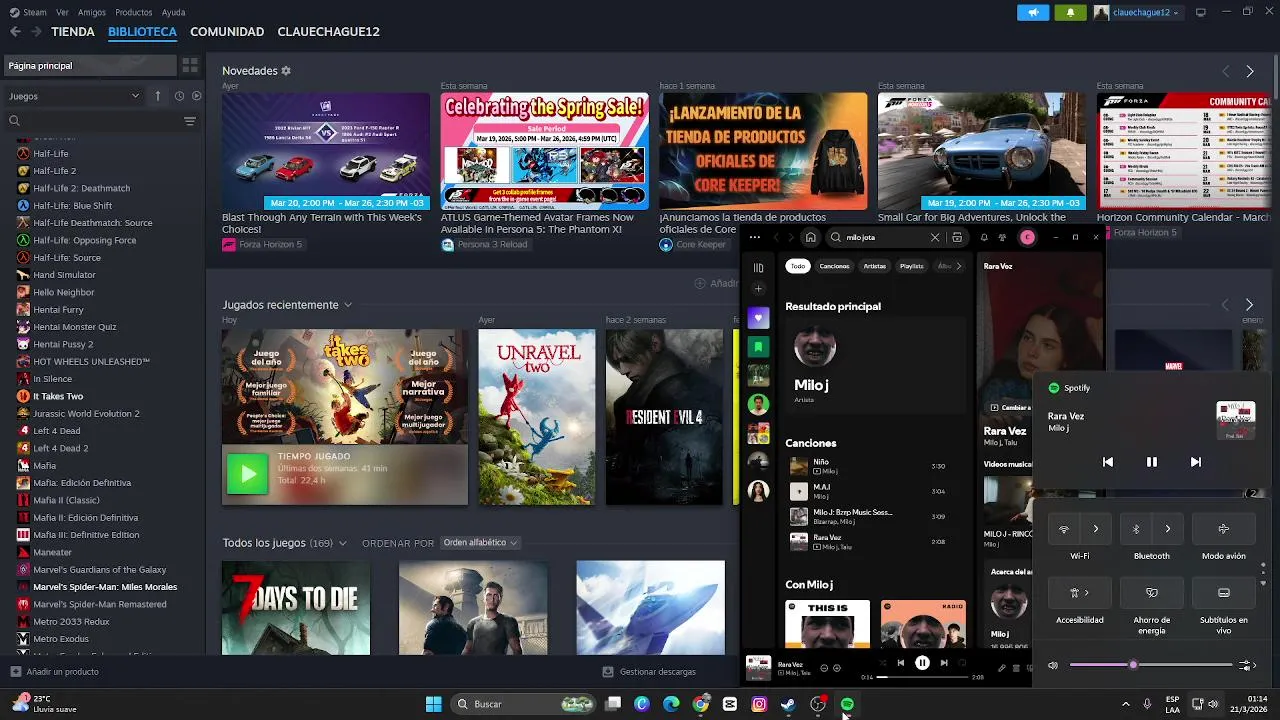Filter Steam library by ready-to-play icon
This screenshot has height=720, width=1280.
(x=196, y=96)
